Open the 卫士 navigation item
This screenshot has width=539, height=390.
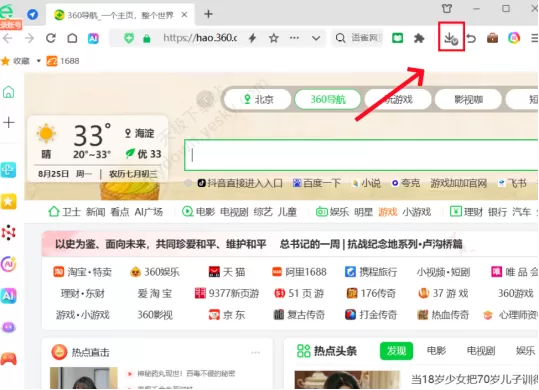(x=64, y=212)
